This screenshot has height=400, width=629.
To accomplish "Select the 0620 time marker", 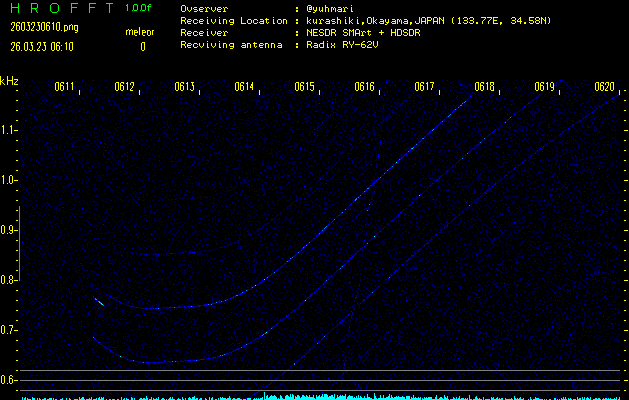I will point(604,87).
